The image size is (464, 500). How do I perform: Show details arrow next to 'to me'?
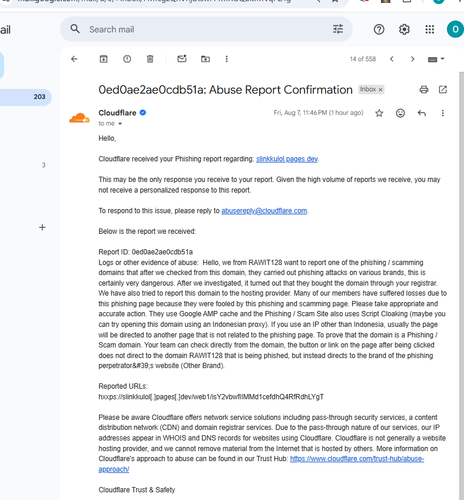click(120, 124)
